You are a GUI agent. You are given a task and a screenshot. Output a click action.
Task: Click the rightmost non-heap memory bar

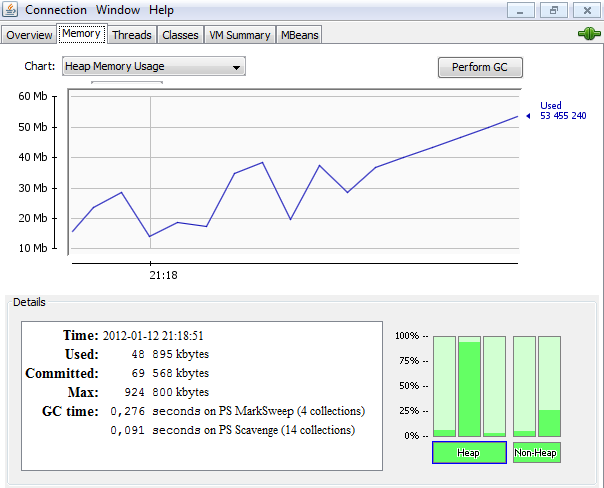pos(549,387)
